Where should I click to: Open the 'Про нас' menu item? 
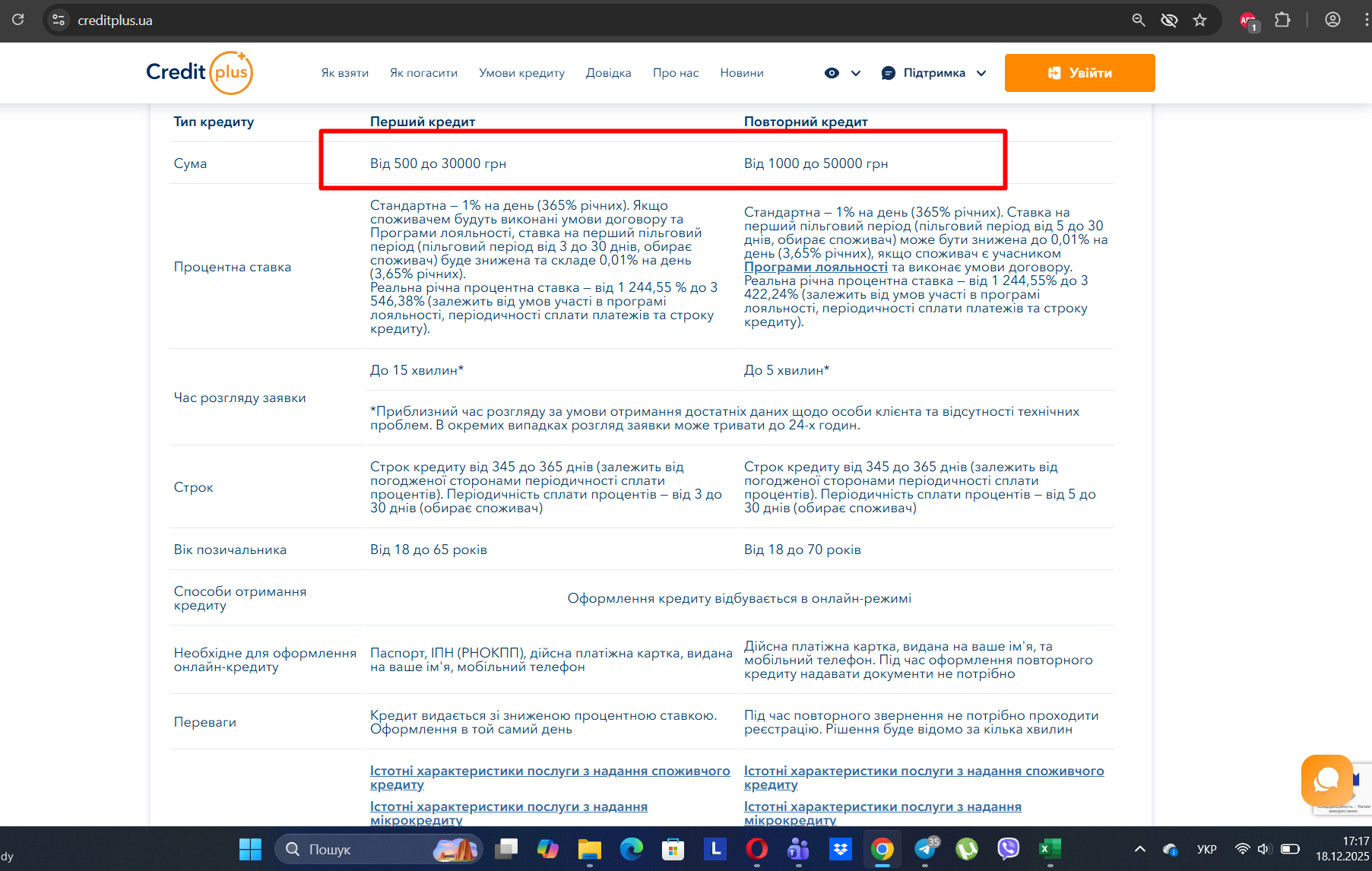tap(676, 73)
